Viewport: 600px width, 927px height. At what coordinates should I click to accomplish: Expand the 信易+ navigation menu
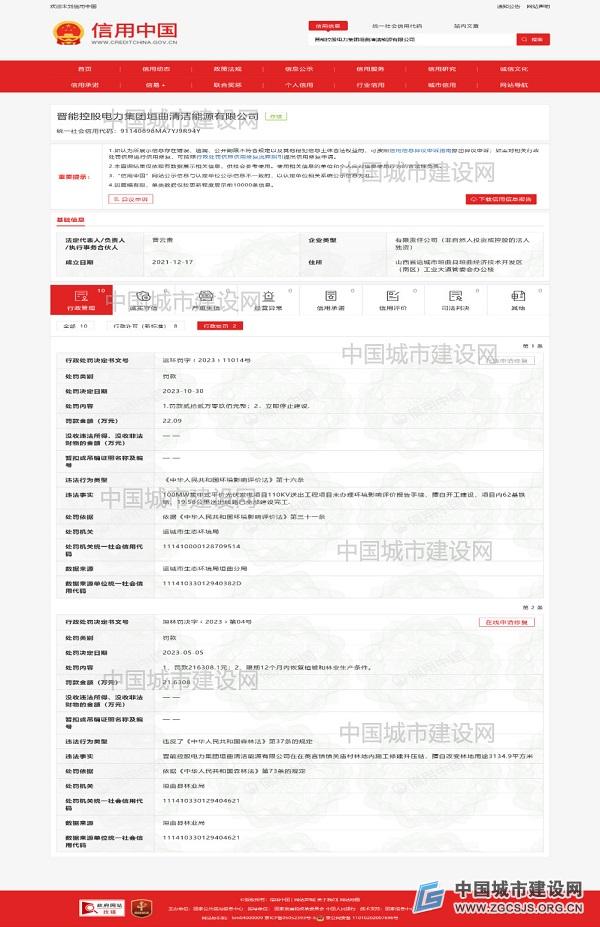(x=156, y=85)
